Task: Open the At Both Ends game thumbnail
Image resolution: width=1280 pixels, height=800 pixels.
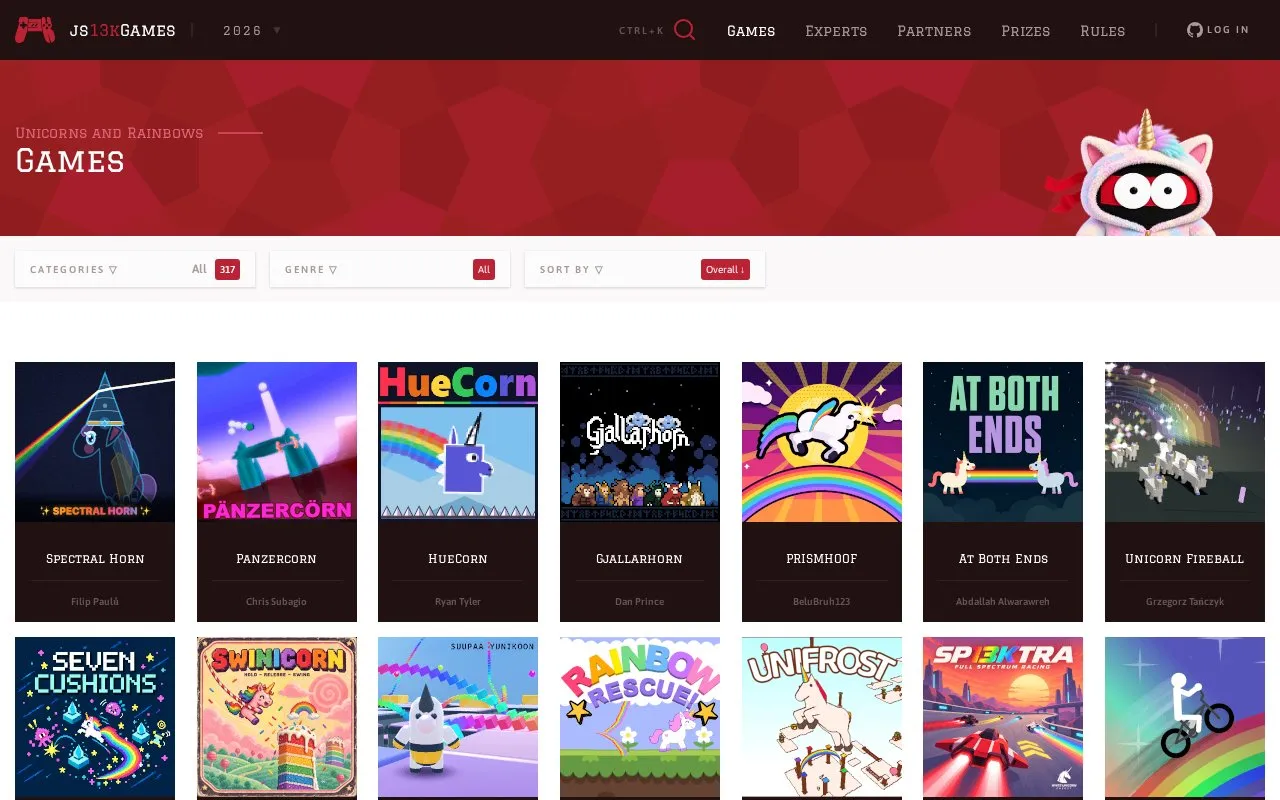Action: 1003,442
